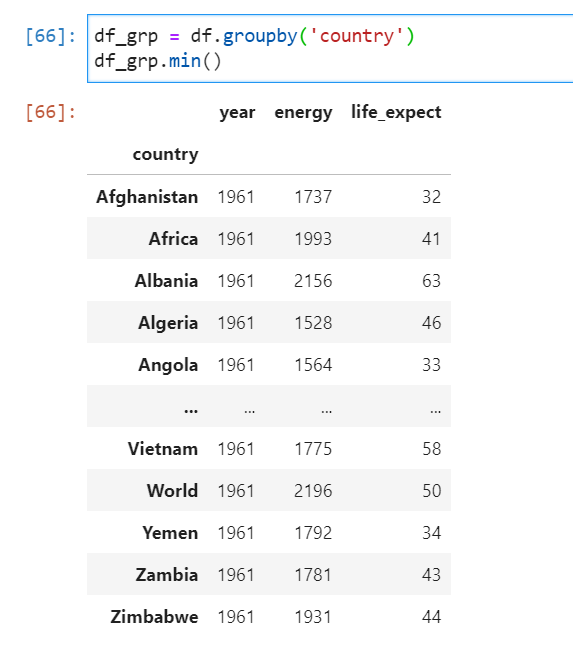Select the Vietnam row label
The height and width of the screenshot is (655, 573).
(x=163, y=449)
